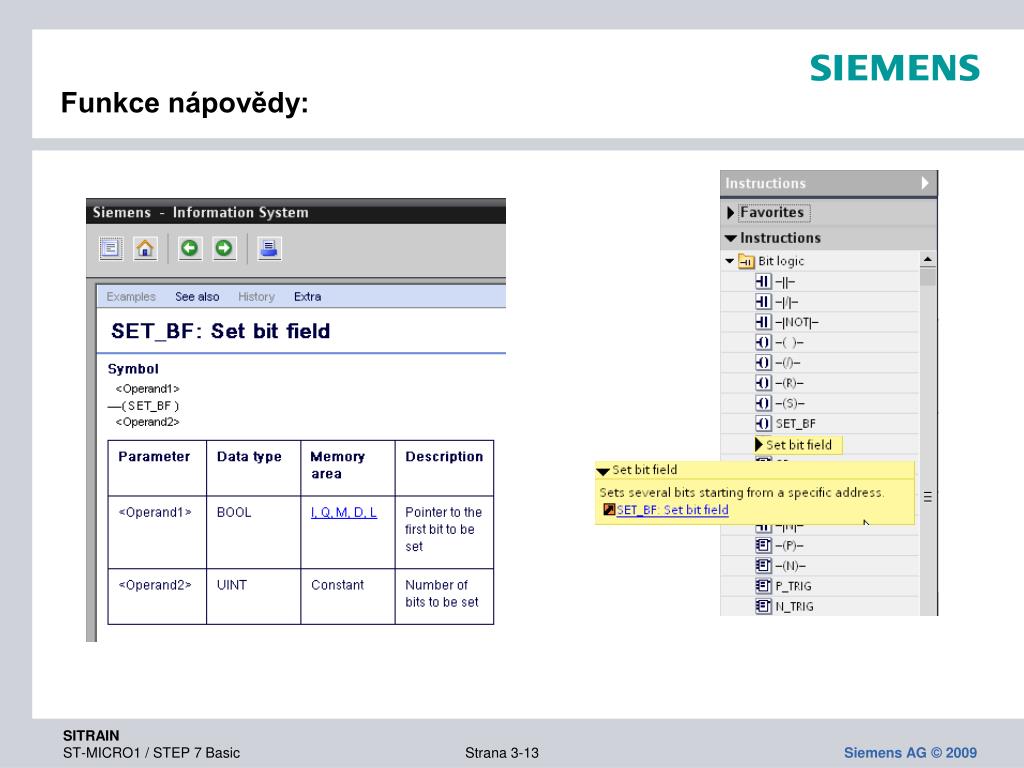Navigate back with green left arrow
Viewport: 1024px width, 768px height.
(189, 248)
